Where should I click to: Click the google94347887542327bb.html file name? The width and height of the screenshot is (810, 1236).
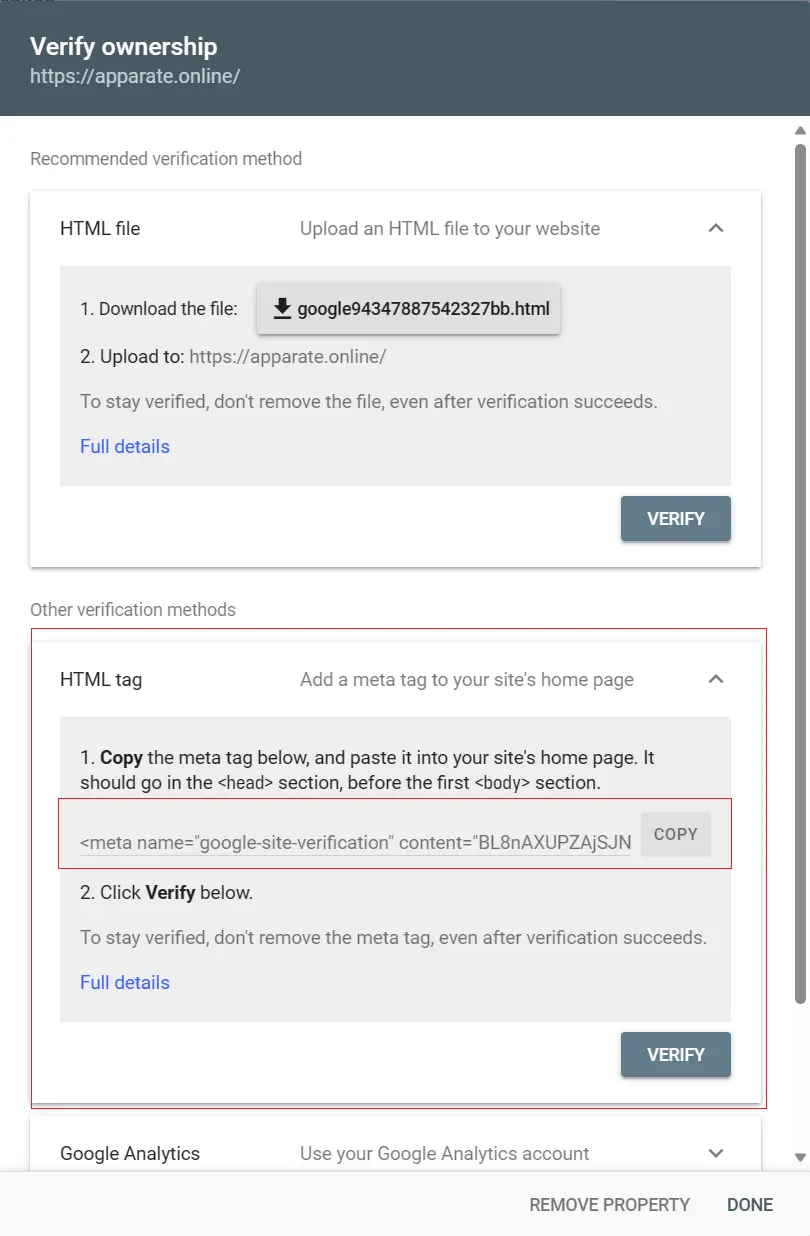[423, 309]
